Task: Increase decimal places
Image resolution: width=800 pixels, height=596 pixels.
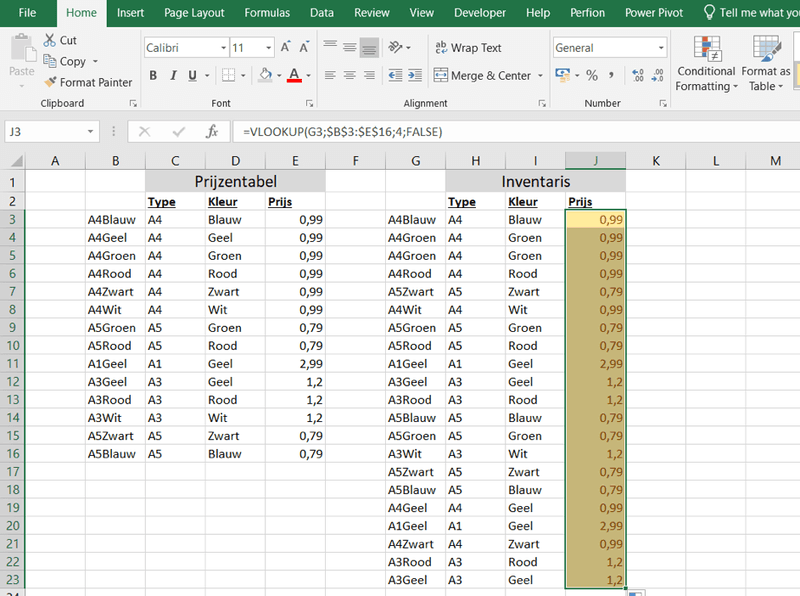Action: pyautogui.click(x=638, y=76)
